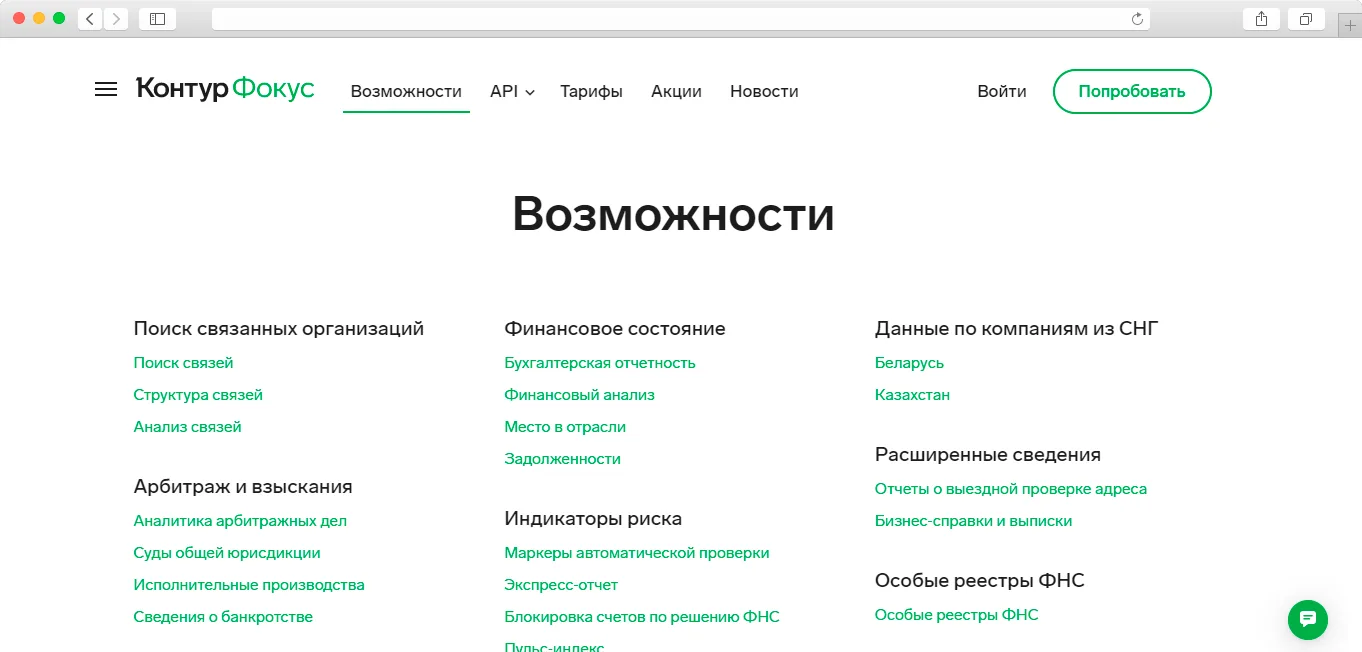
Task: Open the Структура связей link
Action: click(x=198, y=395)
